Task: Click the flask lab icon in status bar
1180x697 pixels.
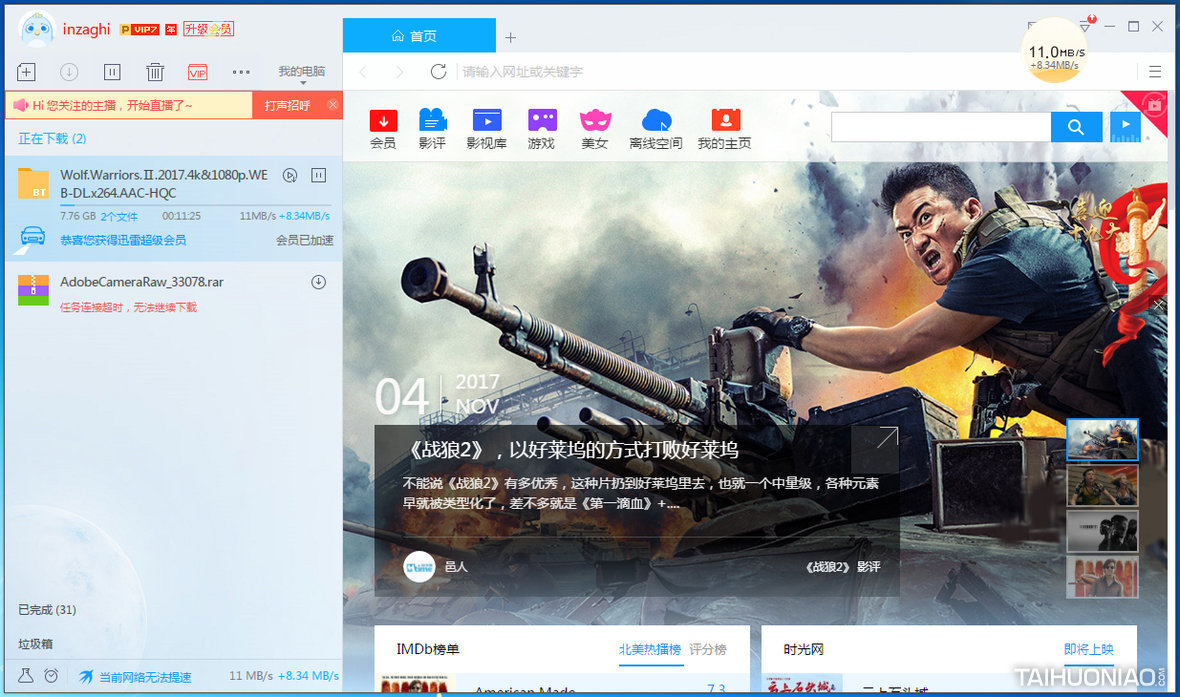Action: [x=26, y=676]
